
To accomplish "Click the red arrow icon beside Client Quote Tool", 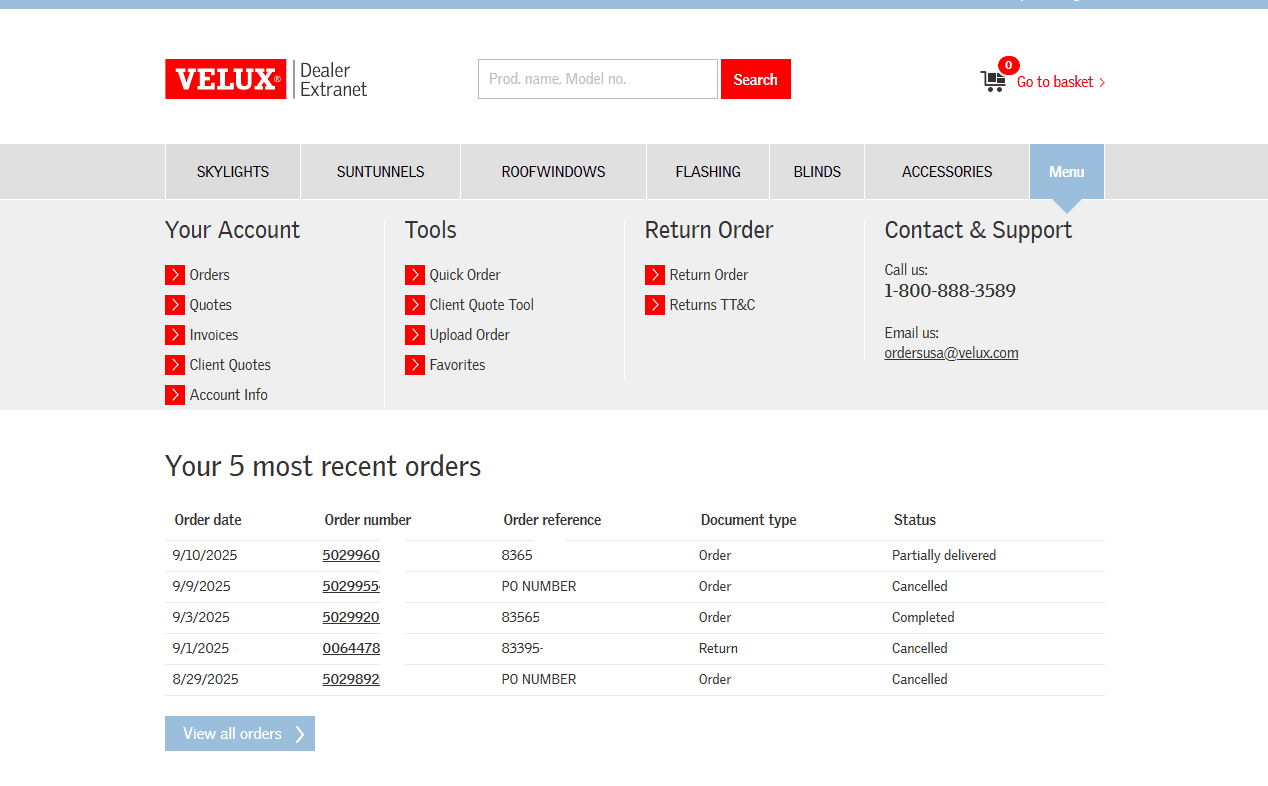I will click(415, 305).
